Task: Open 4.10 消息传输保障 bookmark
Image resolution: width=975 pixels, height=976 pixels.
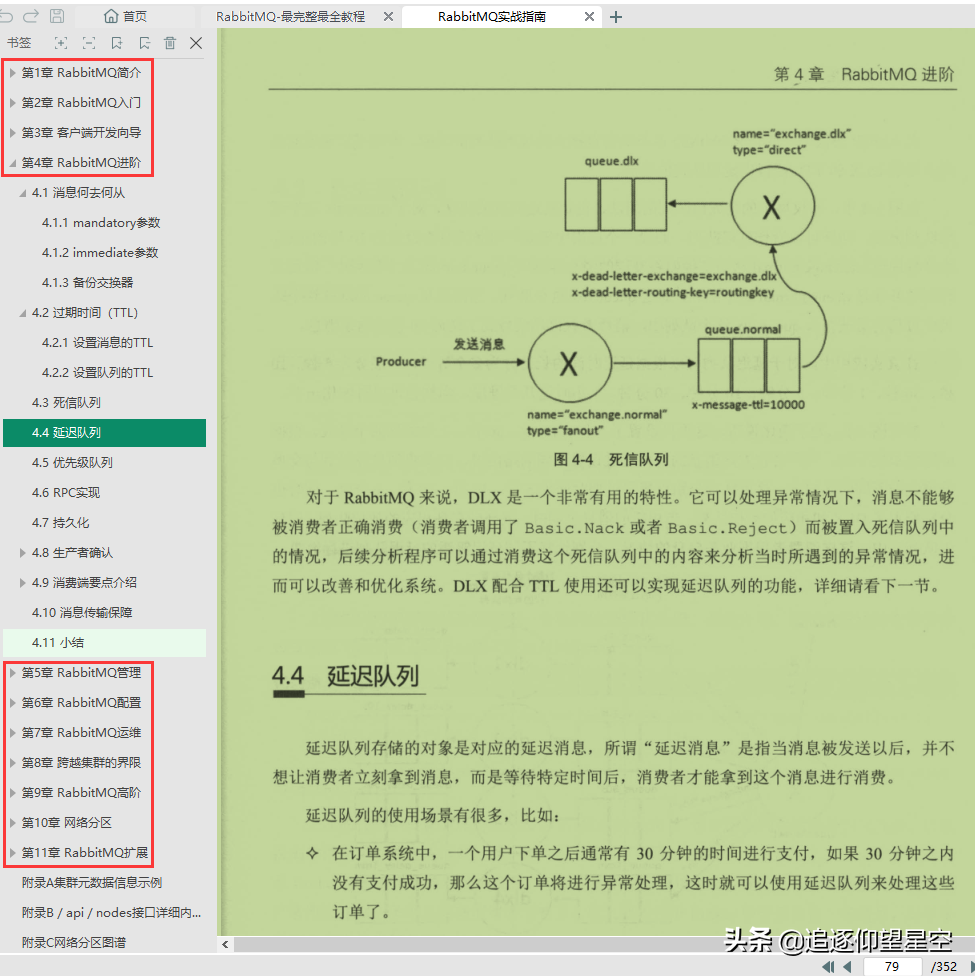Action: (x=82, y=612)
